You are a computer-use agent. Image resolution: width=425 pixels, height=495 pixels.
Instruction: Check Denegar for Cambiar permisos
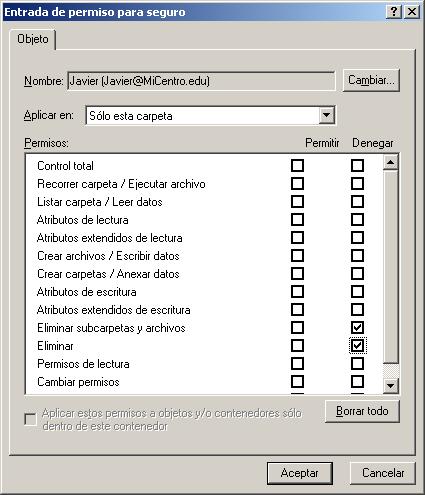point(357,382)
